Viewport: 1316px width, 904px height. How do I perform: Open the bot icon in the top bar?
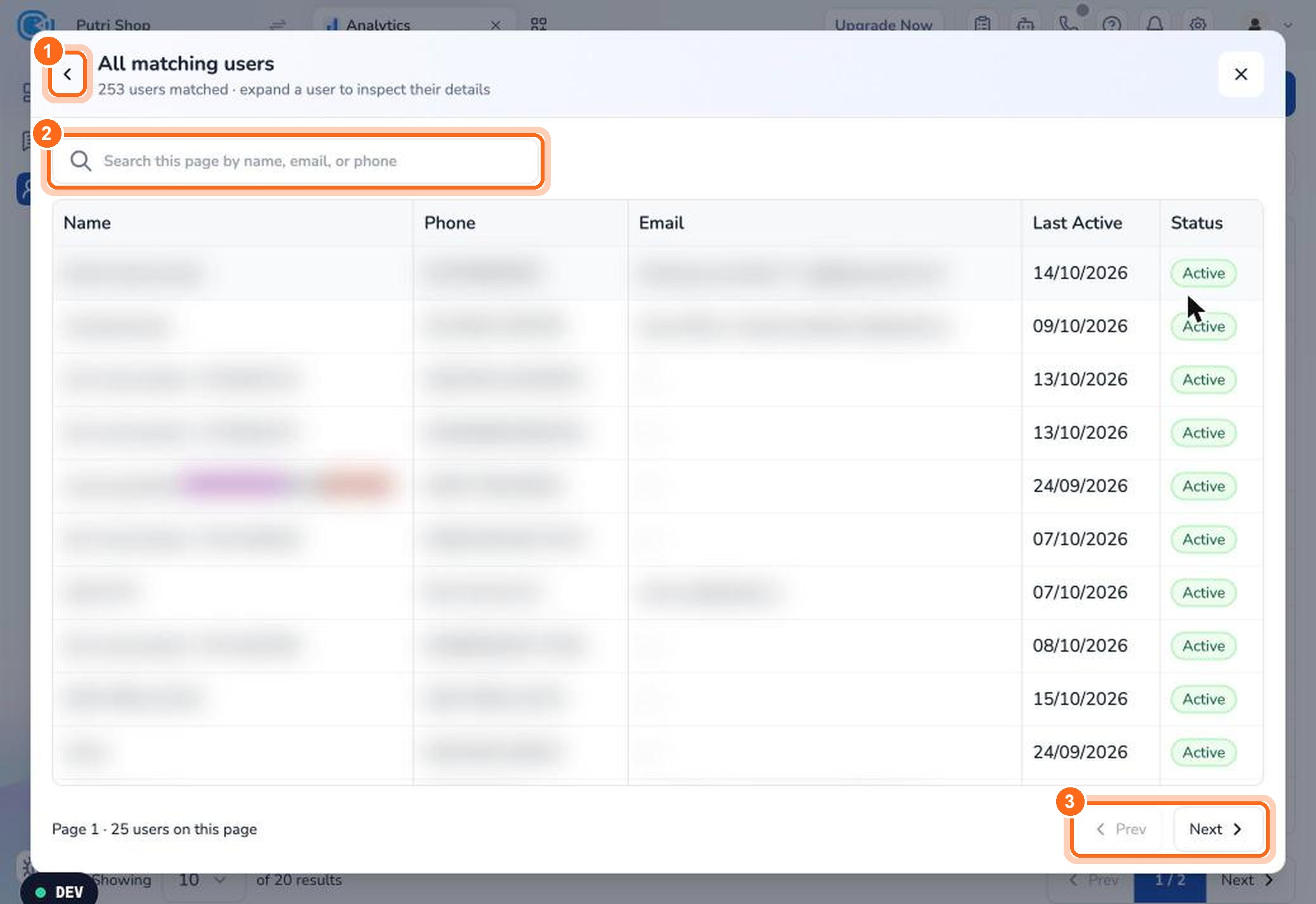(1025, 24)
